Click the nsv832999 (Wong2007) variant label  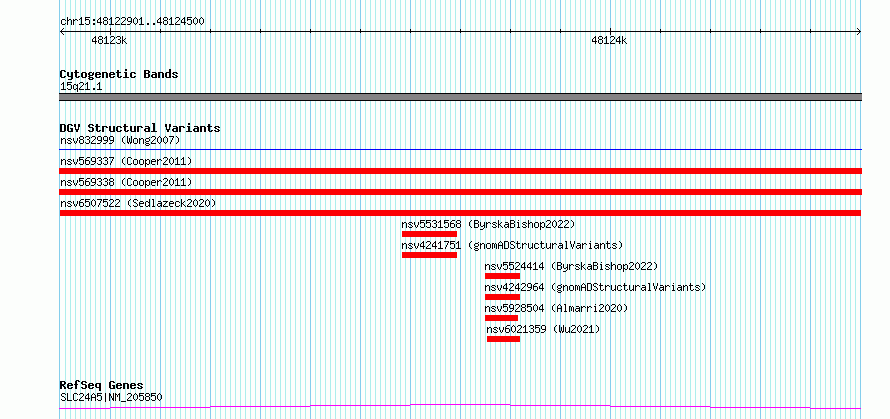click(120, 140)
